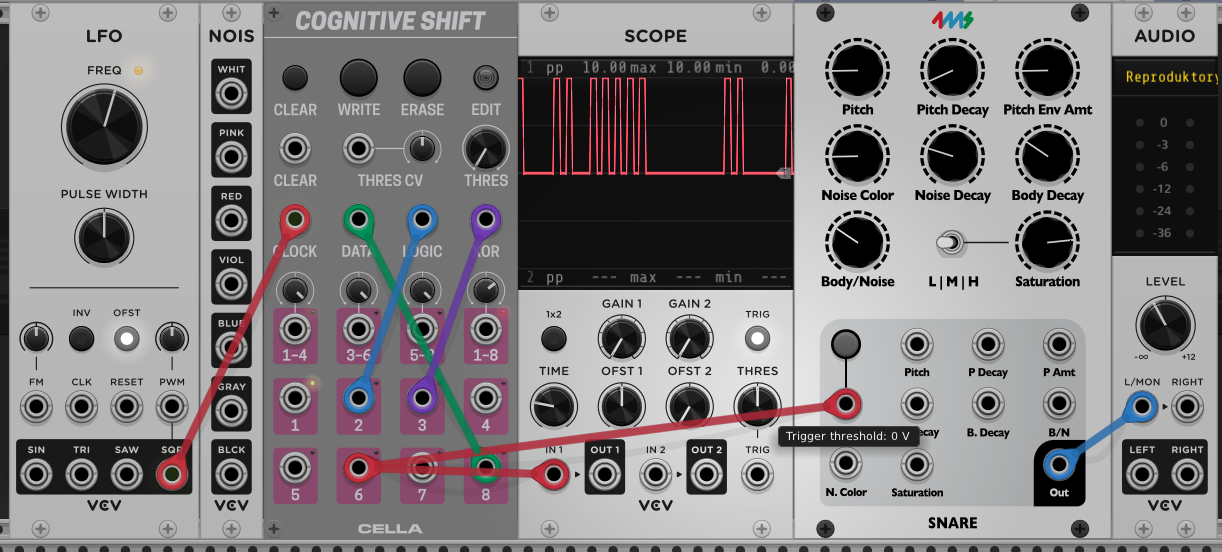Click the Scope GAIN 1 knob
This screenshot has height=552, width=1222.
click(x=621, y=339)
